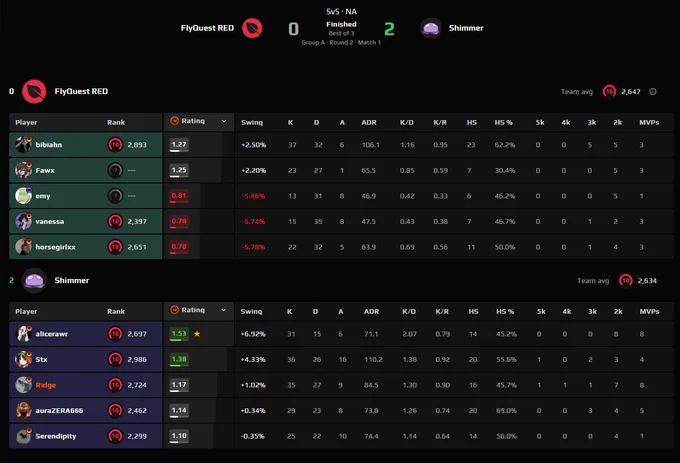
Task: Open Serendipity's avatar
Action: pyautogui.click(x=23, y=436)
